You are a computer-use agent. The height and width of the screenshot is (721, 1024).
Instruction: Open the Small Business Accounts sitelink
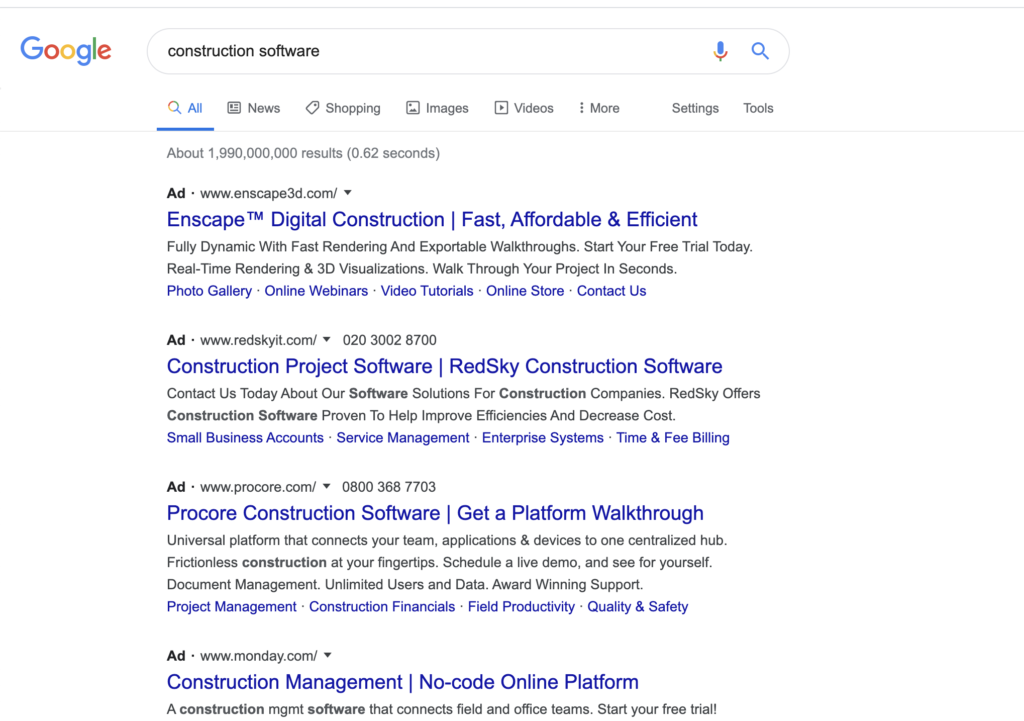pos(245,438)
